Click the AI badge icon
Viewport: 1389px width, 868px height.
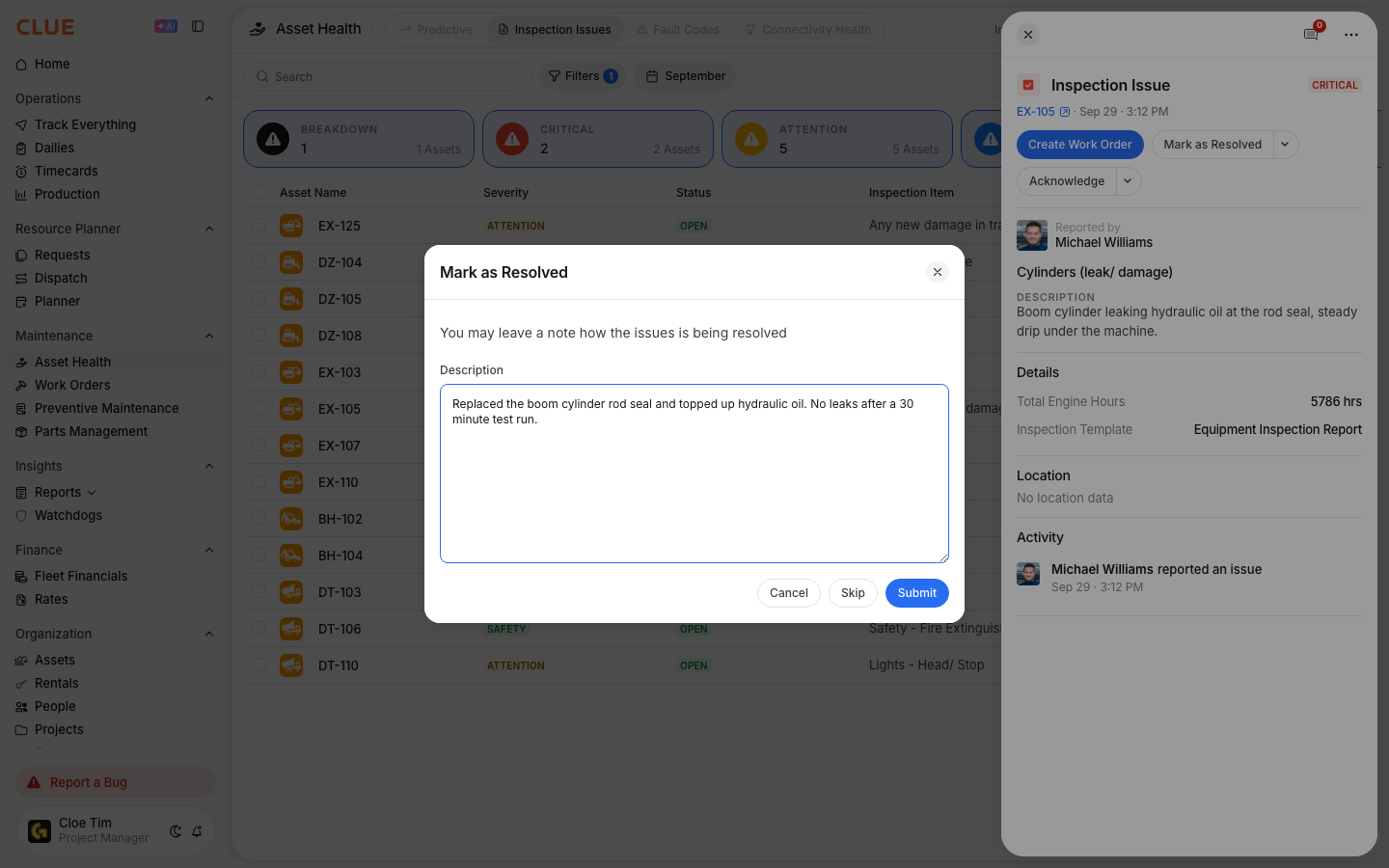coord(166,26)
